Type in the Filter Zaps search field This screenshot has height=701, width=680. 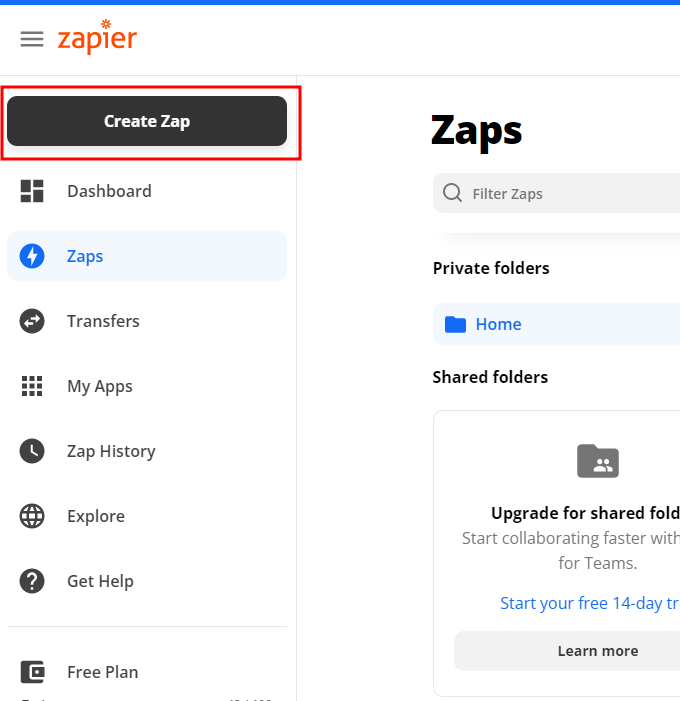coord(570,193)
